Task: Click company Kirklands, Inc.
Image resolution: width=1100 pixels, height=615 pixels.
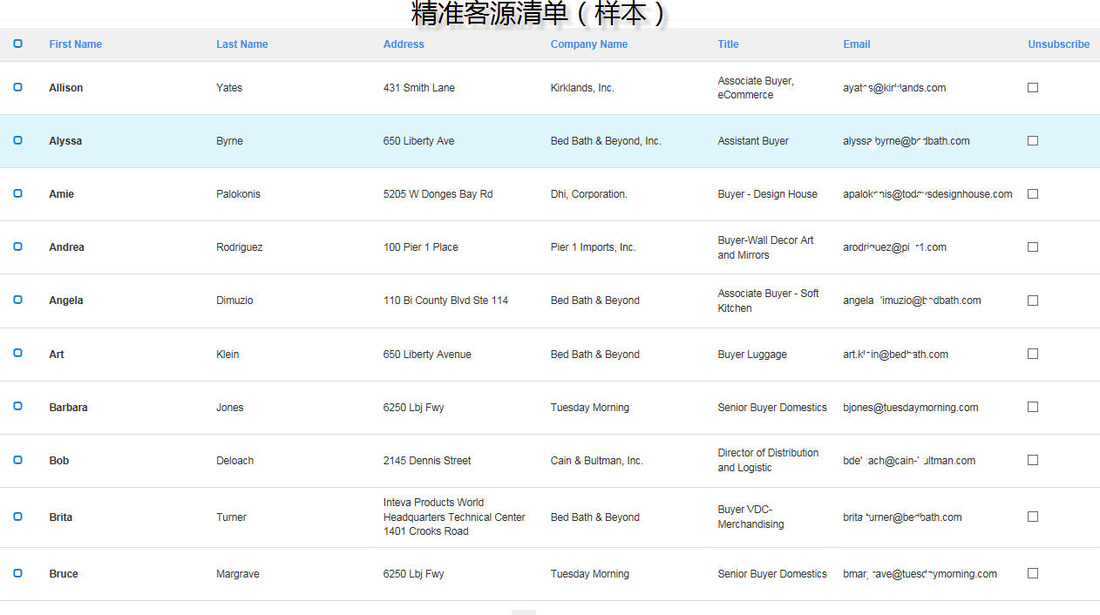Action: pos(582,88)
